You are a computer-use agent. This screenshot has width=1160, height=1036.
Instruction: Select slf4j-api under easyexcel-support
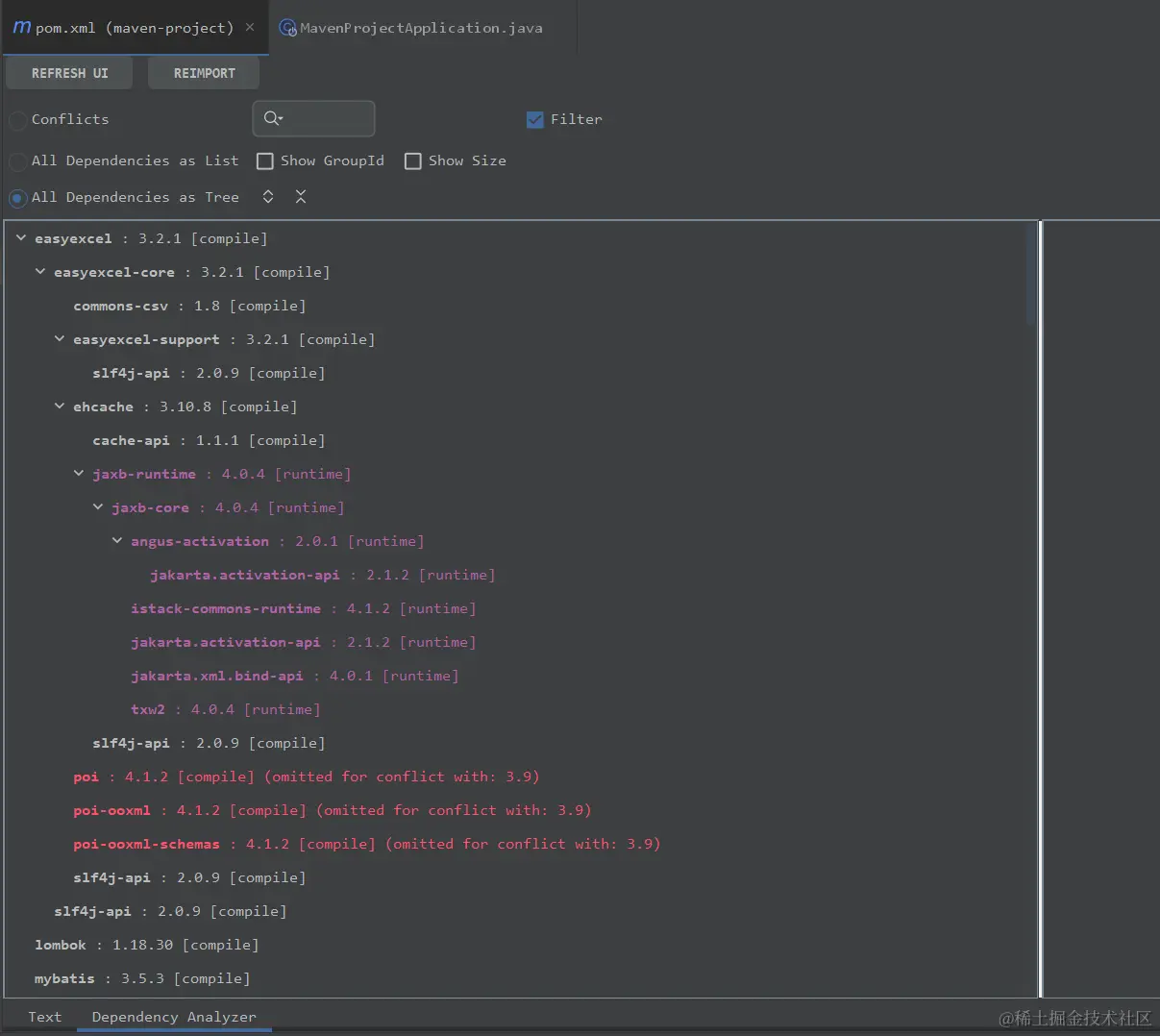(209, 373)
